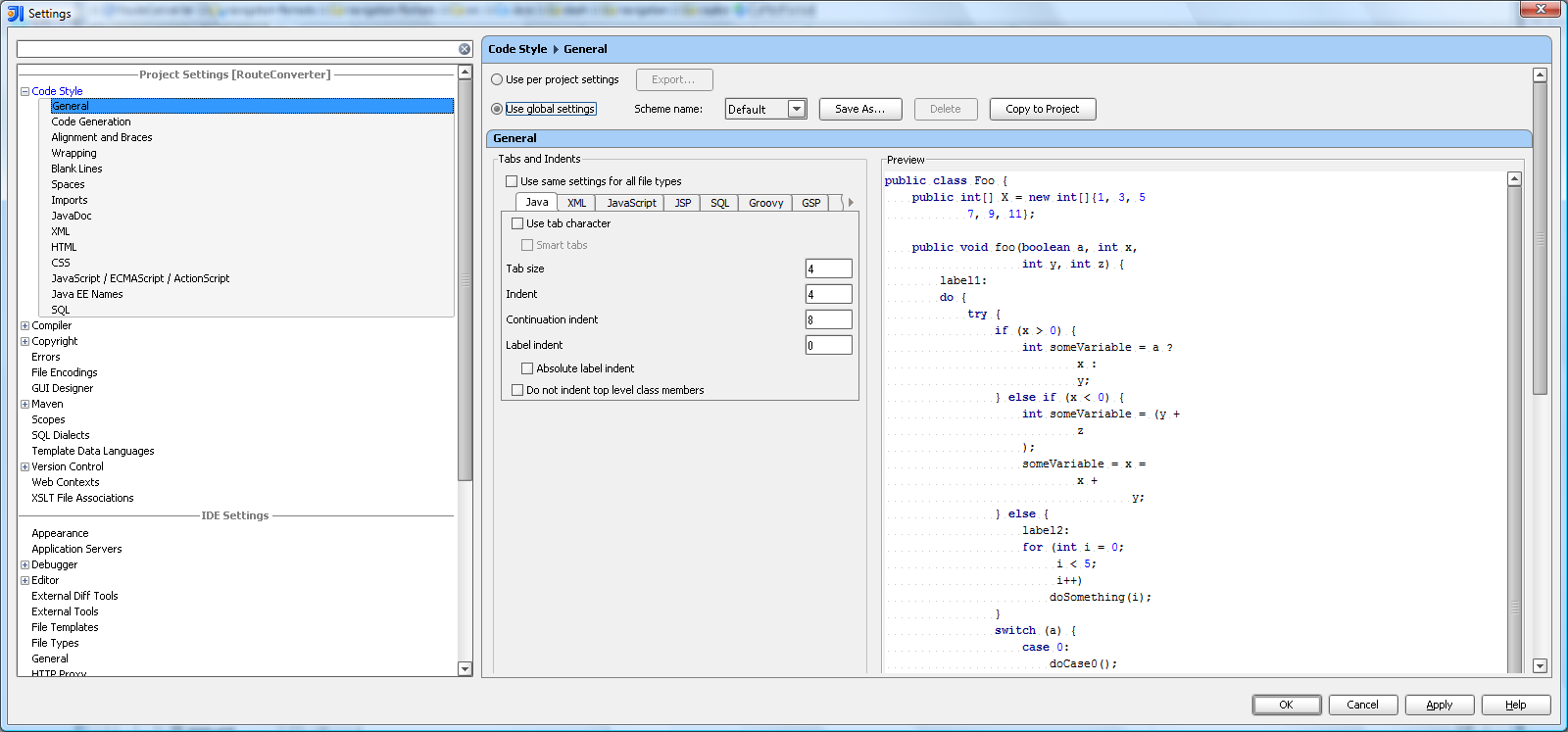This screenshot has height=732, width=1568.
Task: Clear the settings search field icon
Action: tap(465, 49)
